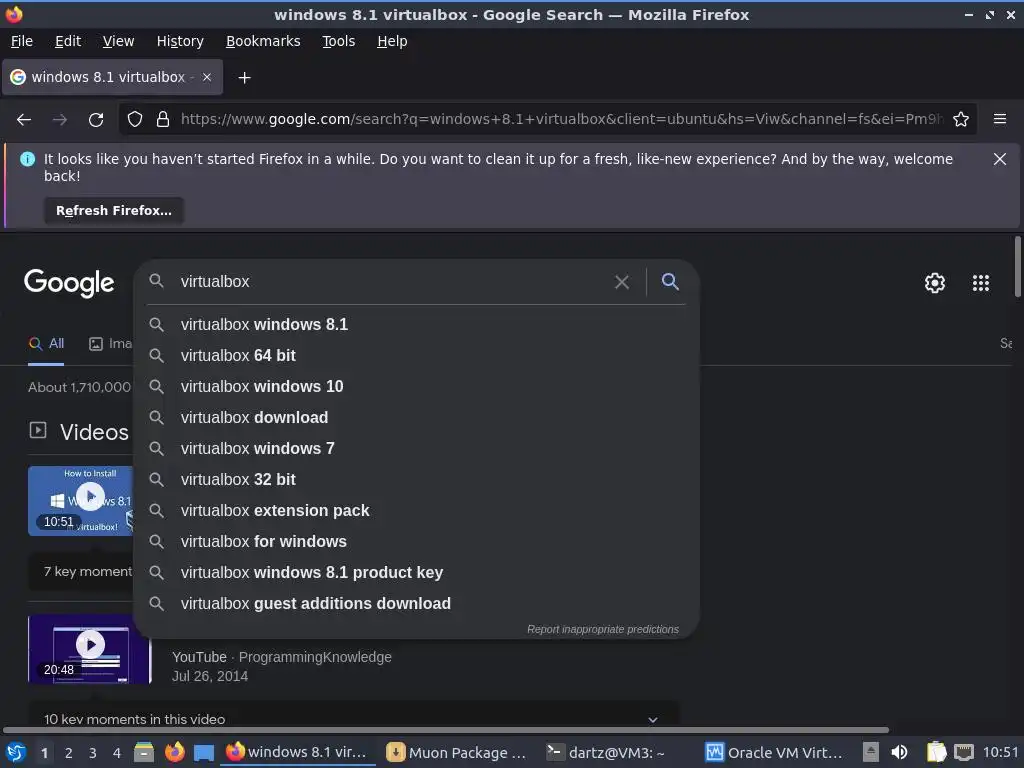
Task: Reload the current page
Action: pos(96,120)
